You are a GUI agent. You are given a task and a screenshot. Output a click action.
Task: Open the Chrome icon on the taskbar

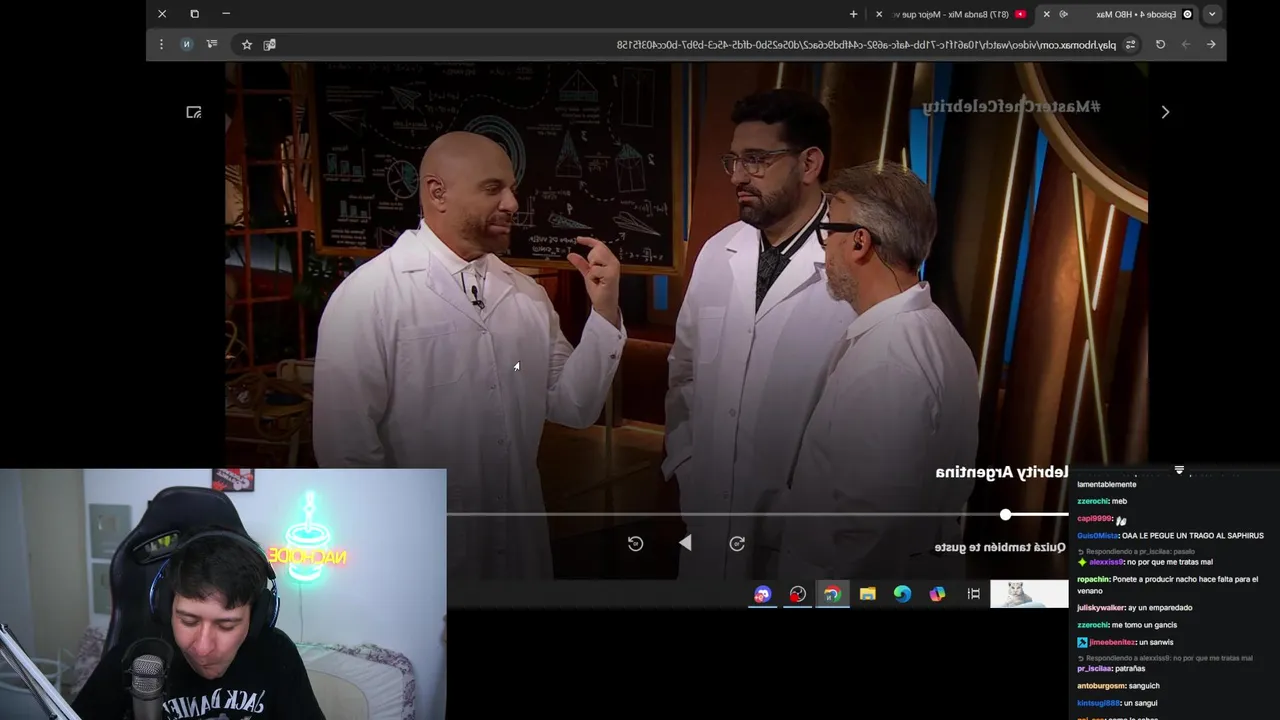point(832,594)
